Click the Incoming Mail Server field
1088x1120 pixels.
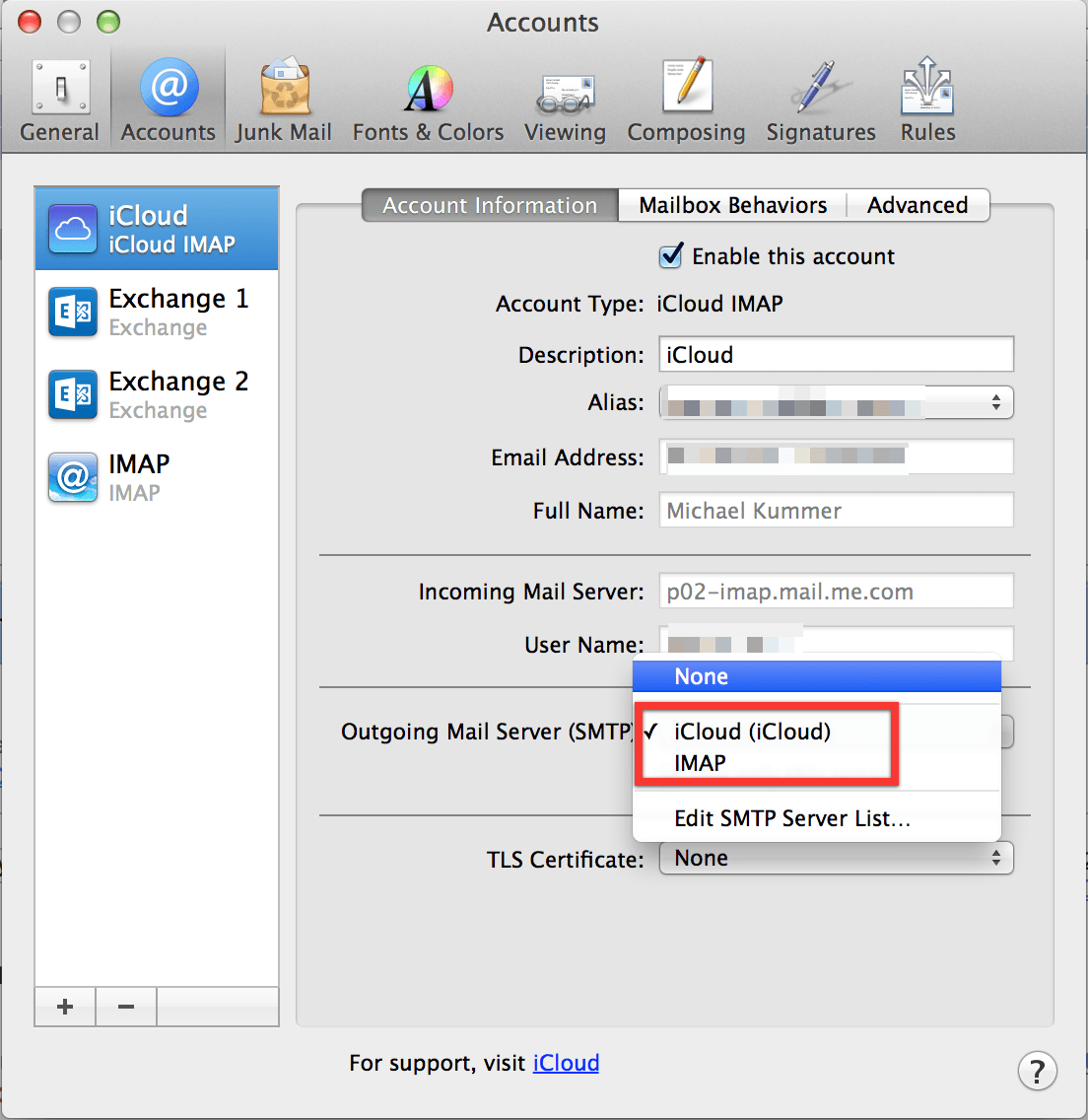pos(836,591)
